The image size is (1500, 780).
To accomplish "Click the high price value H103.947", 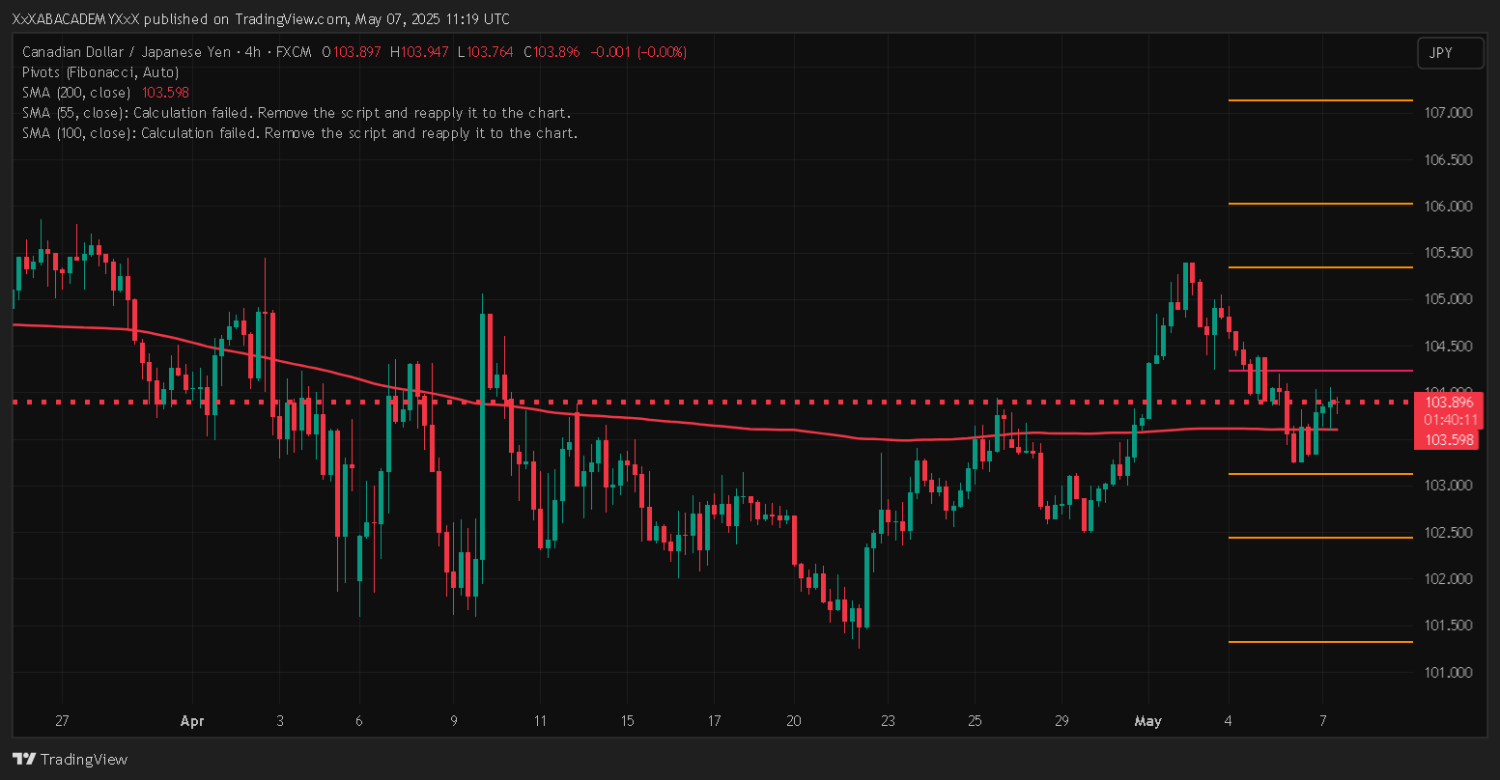I will [421, 52].
